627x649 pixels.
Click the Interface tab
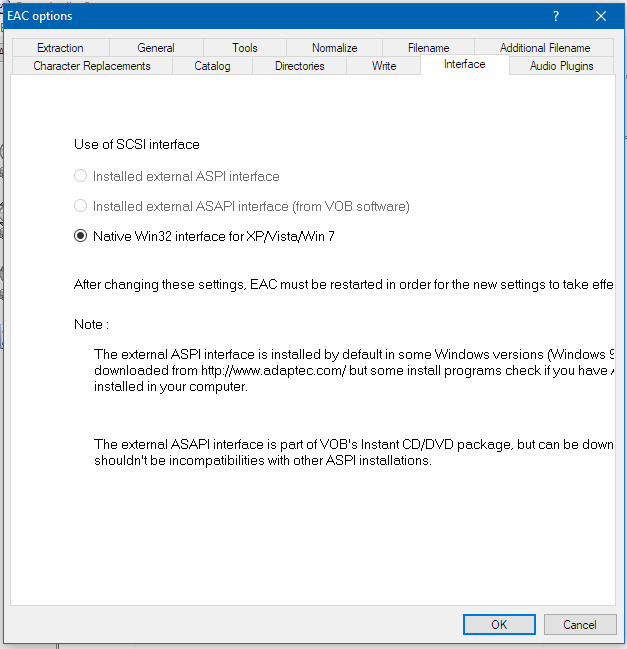coord(464,64)
